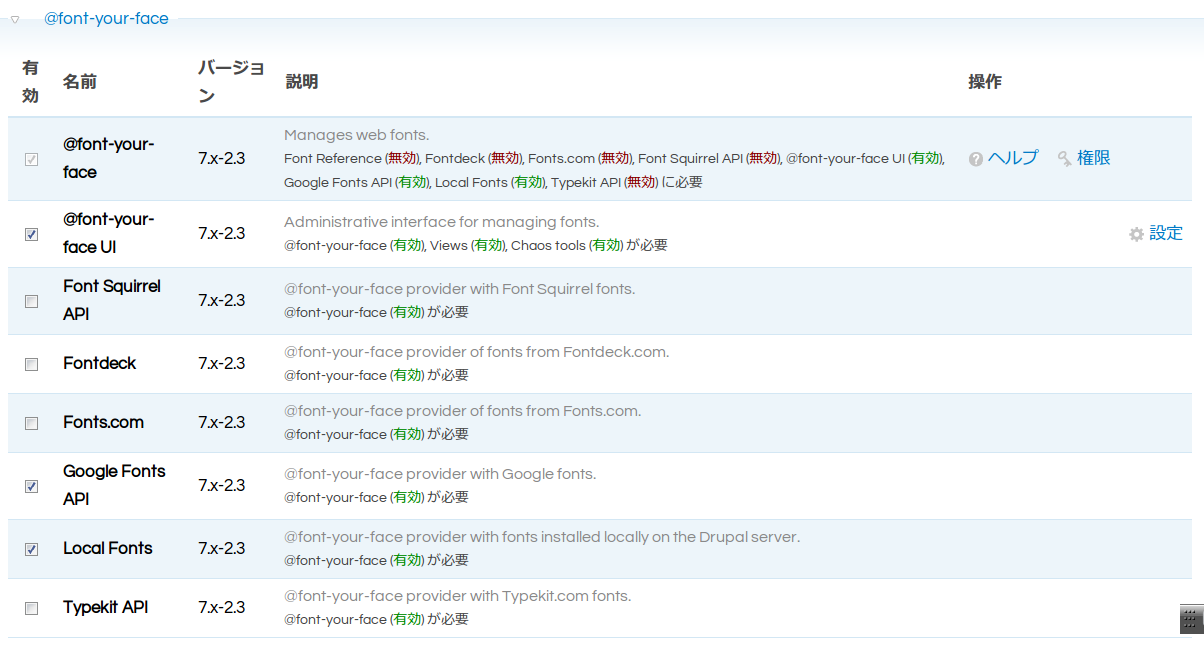Image resolution: width=1204 pixels, height=653 pixels.
Task: Enable the Font Squirrel API module
Action: (x=30, y=300)
